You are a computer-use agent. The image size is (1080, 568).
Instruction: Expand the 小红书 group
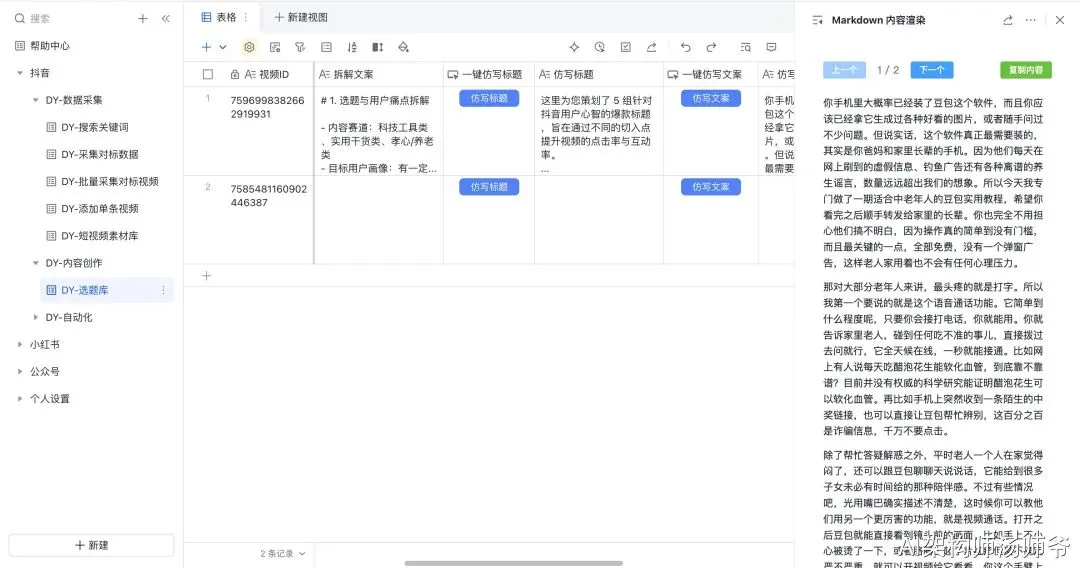coord(20,344)
